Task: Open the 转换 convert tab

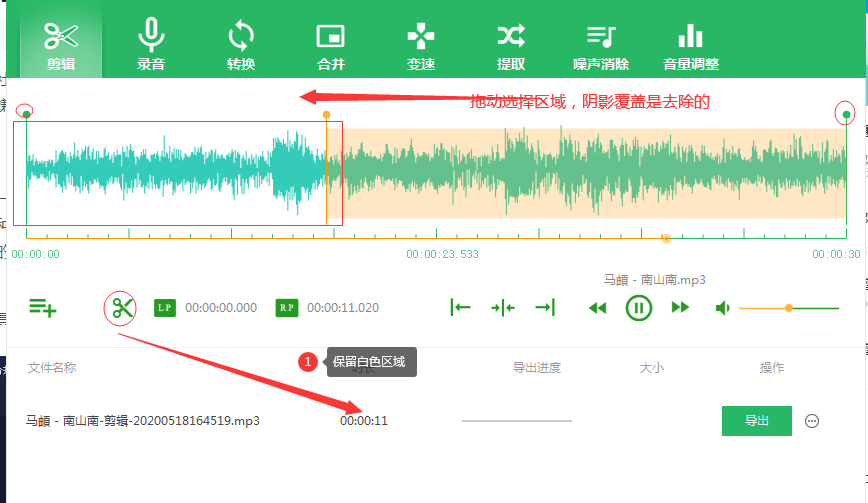Action: pyautogui.click(x=241, y=45)
